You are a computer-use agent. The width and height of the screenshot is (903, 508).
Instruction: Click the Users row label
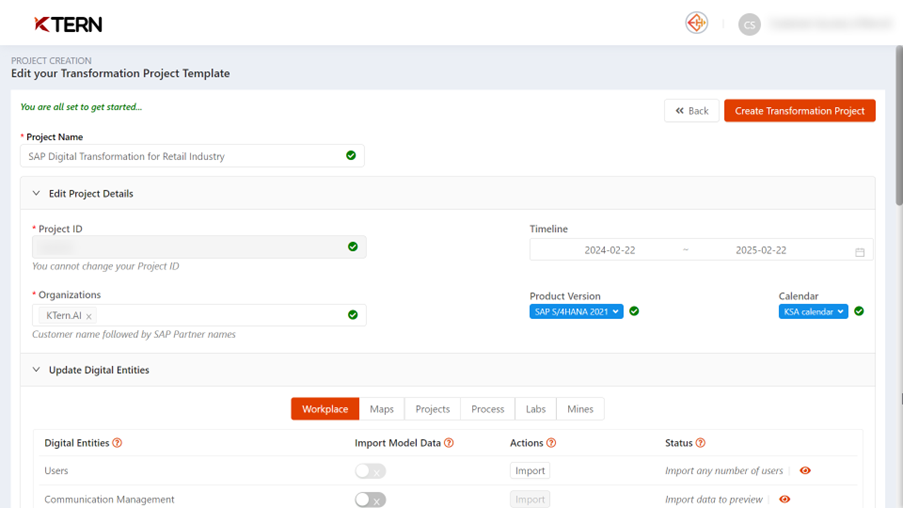point(56,471)
